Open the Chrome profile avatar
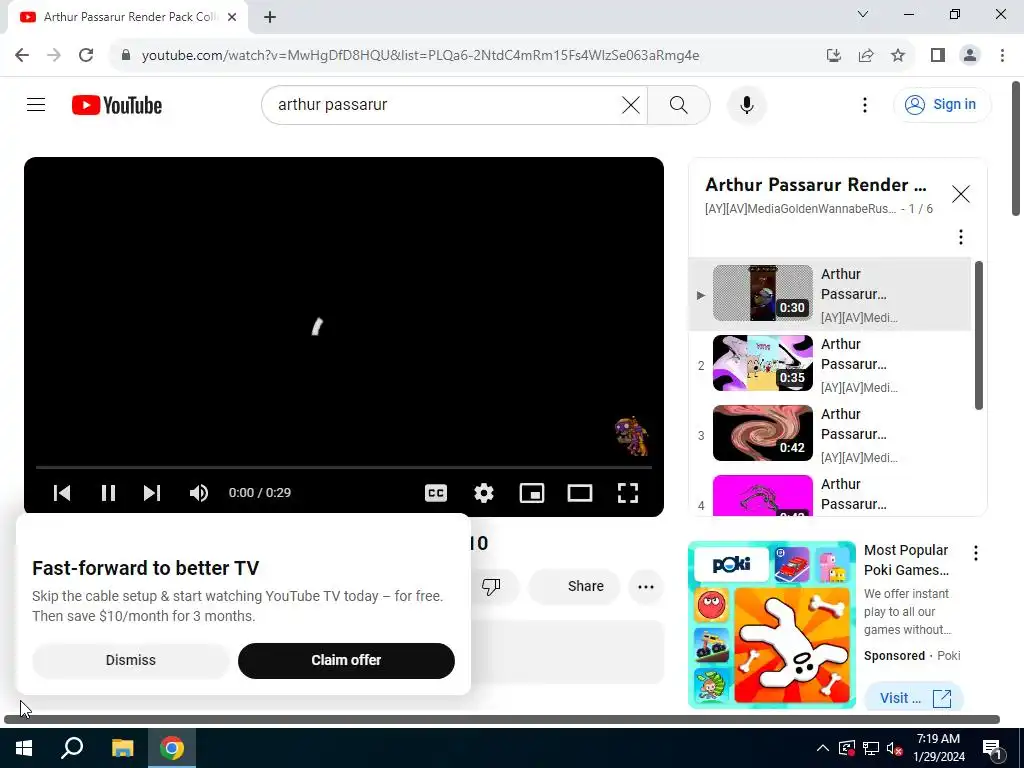Screen dimensions: 1024x768 tap(970, 56)
